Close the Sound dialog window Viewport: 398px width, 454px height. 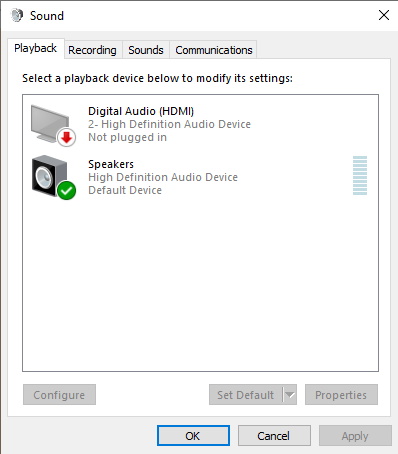pos(384,15)
